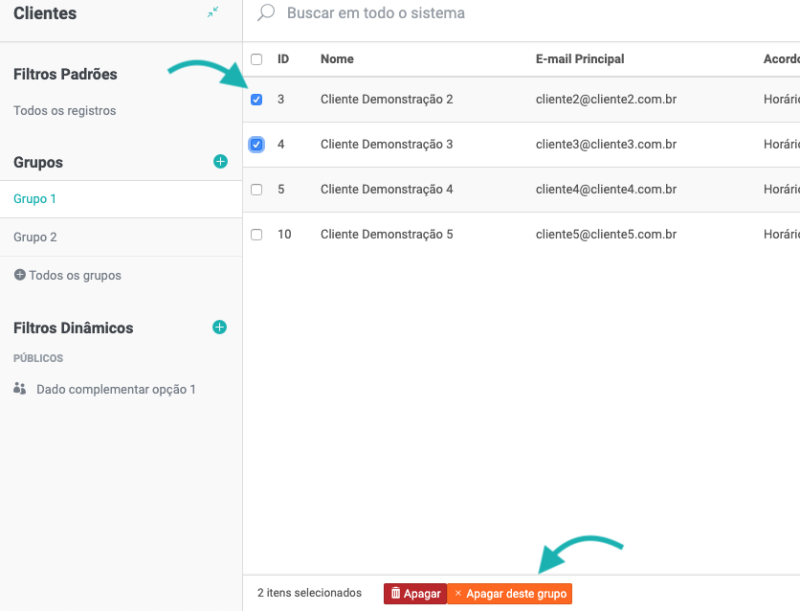Open the Grupo 2 group
Viewport: 800px width, 611px height.
(x=35, y=237)
